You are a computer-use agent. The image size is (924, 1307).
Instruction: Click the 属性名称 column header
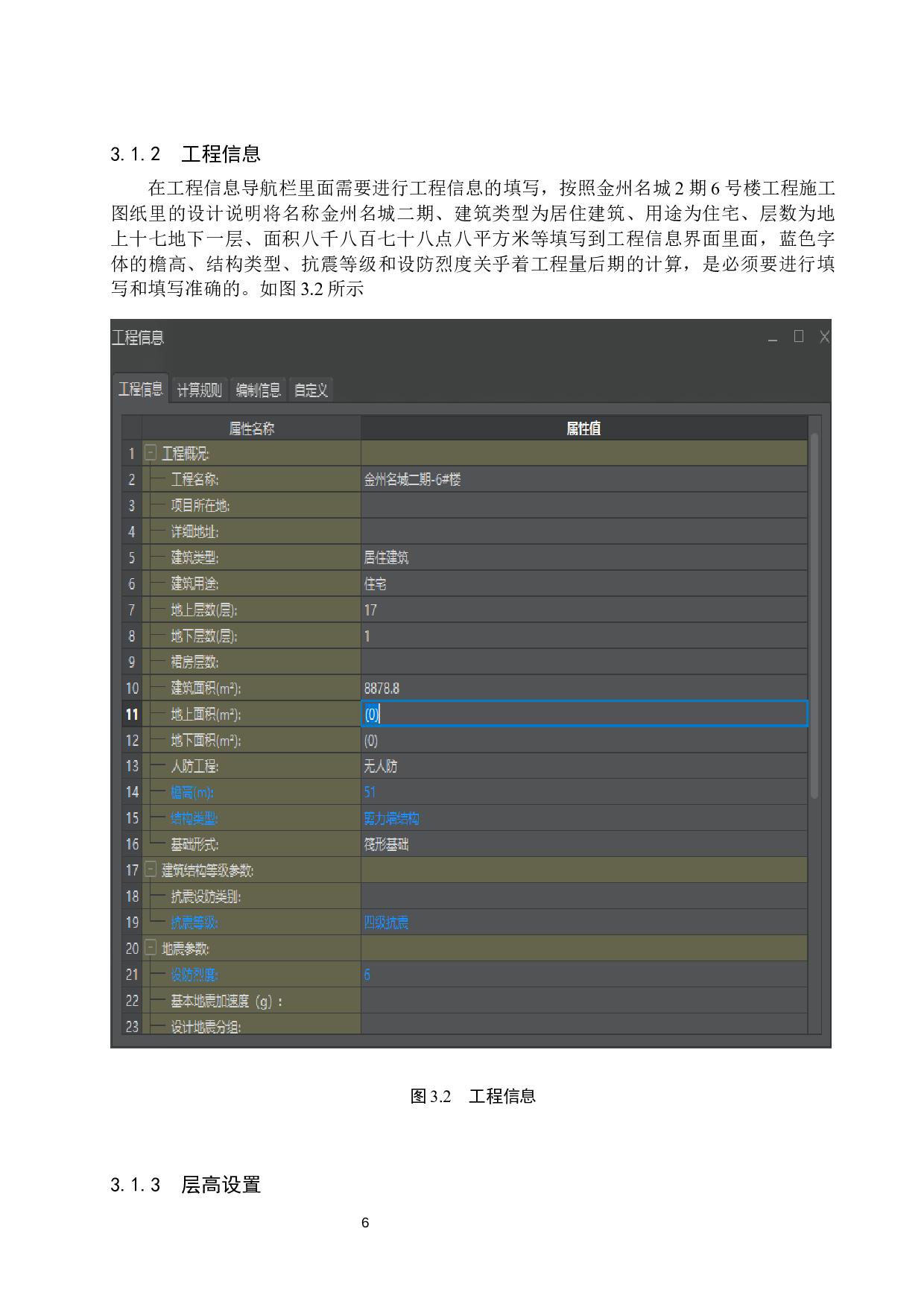click(252, 428)
